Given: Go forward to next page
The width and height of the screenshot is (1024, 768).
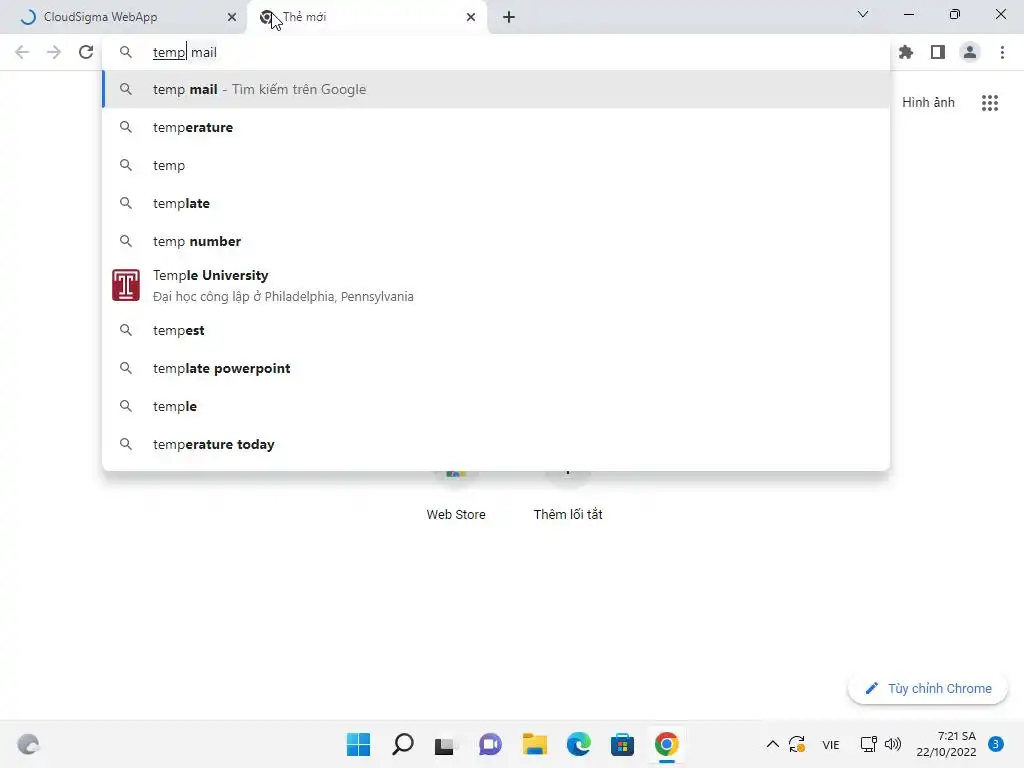Looking at the screenshot, I should tap(54, 52).
